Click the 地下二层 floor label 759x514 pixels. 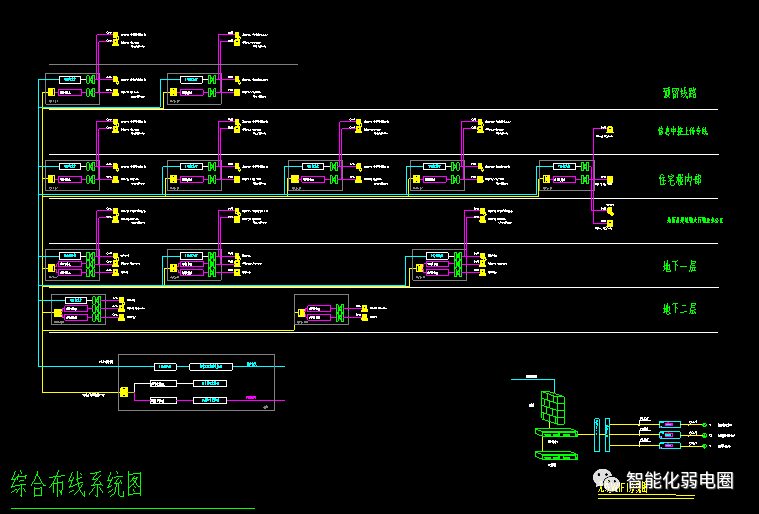point(680,308)
